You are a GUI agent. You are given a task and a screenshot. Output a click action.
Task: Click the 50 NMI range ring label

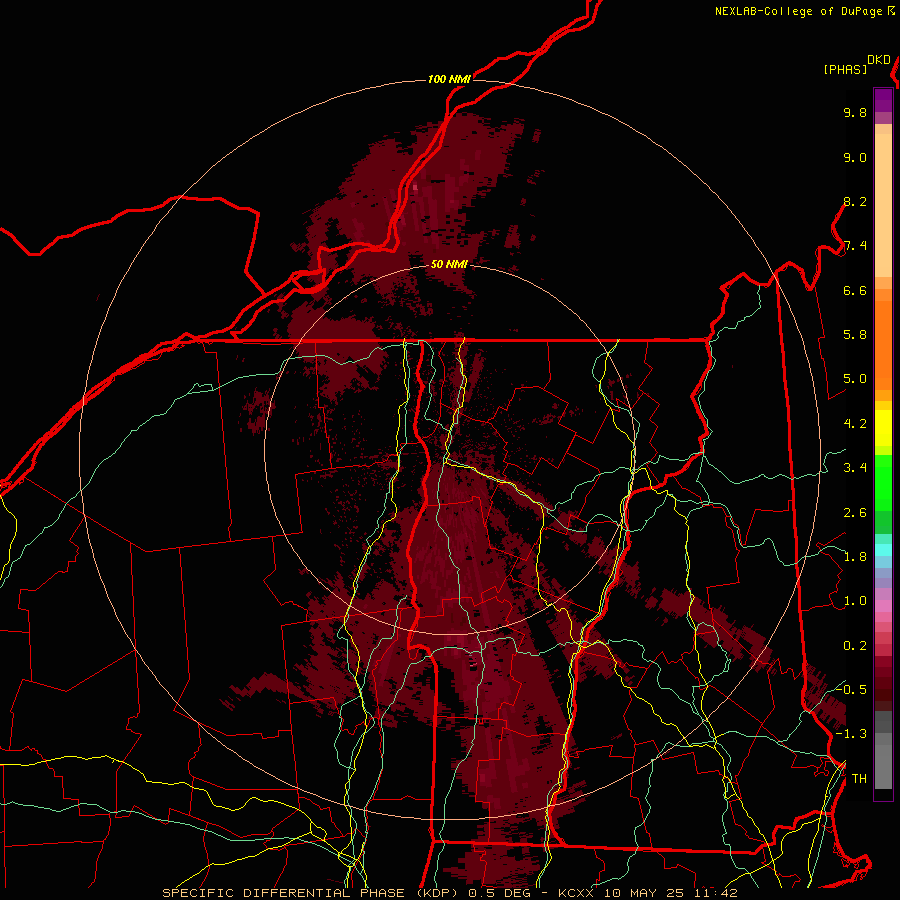tap(449, 263)
